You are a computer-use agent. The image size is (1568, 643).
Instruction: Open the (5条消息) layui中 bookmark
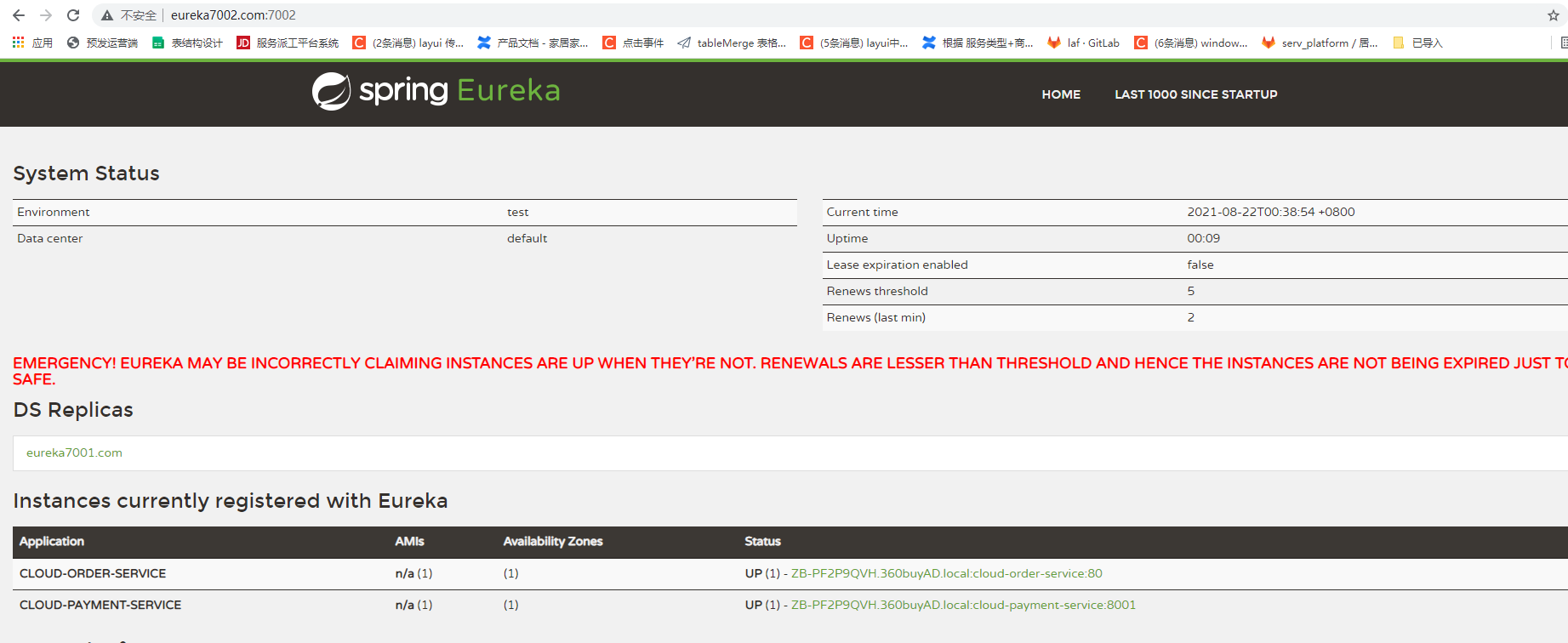point(854,43)
